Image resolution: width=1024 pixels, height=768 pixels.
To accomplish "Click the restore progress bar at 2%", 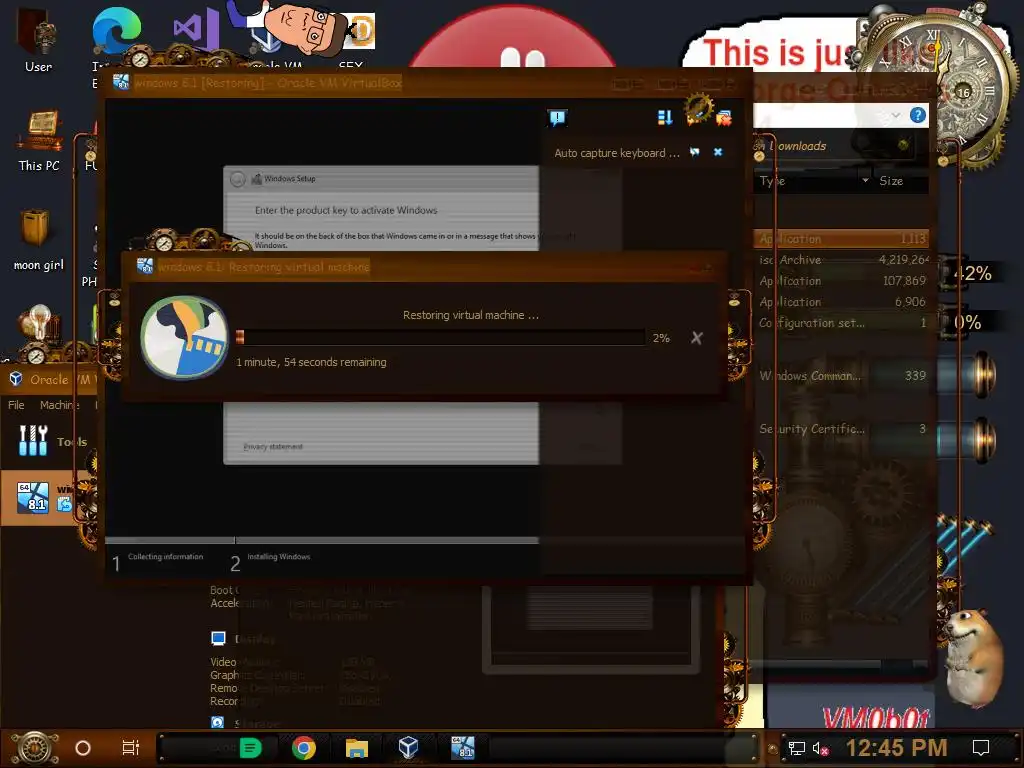I will click(x=440, y=338).
